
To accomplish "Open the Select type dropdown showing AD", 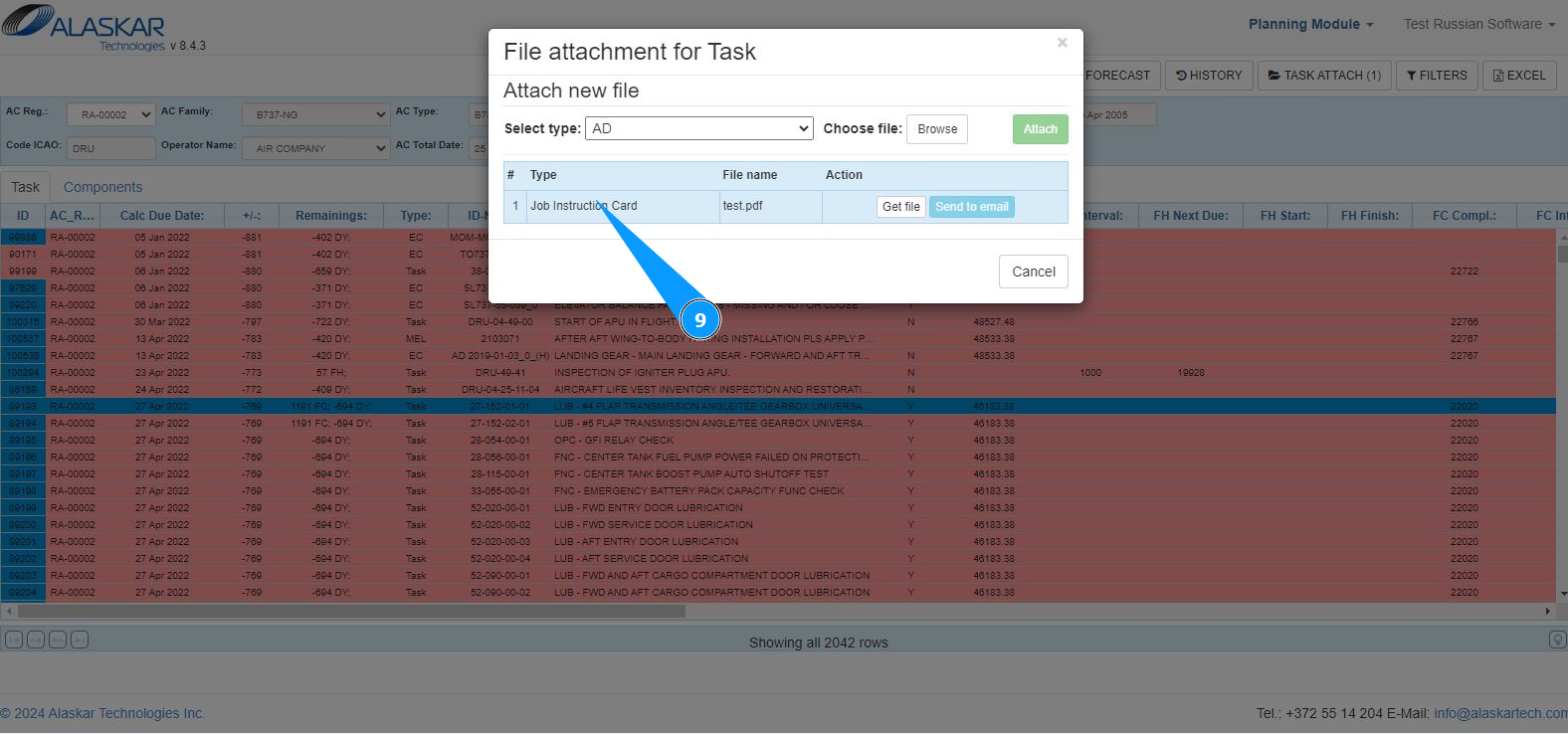I will pyautogui.click(x=700, y=128).
